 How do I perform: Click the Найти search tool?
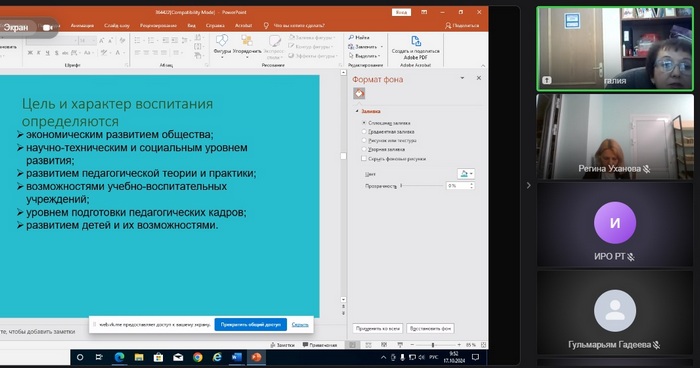tap(359, 38)
